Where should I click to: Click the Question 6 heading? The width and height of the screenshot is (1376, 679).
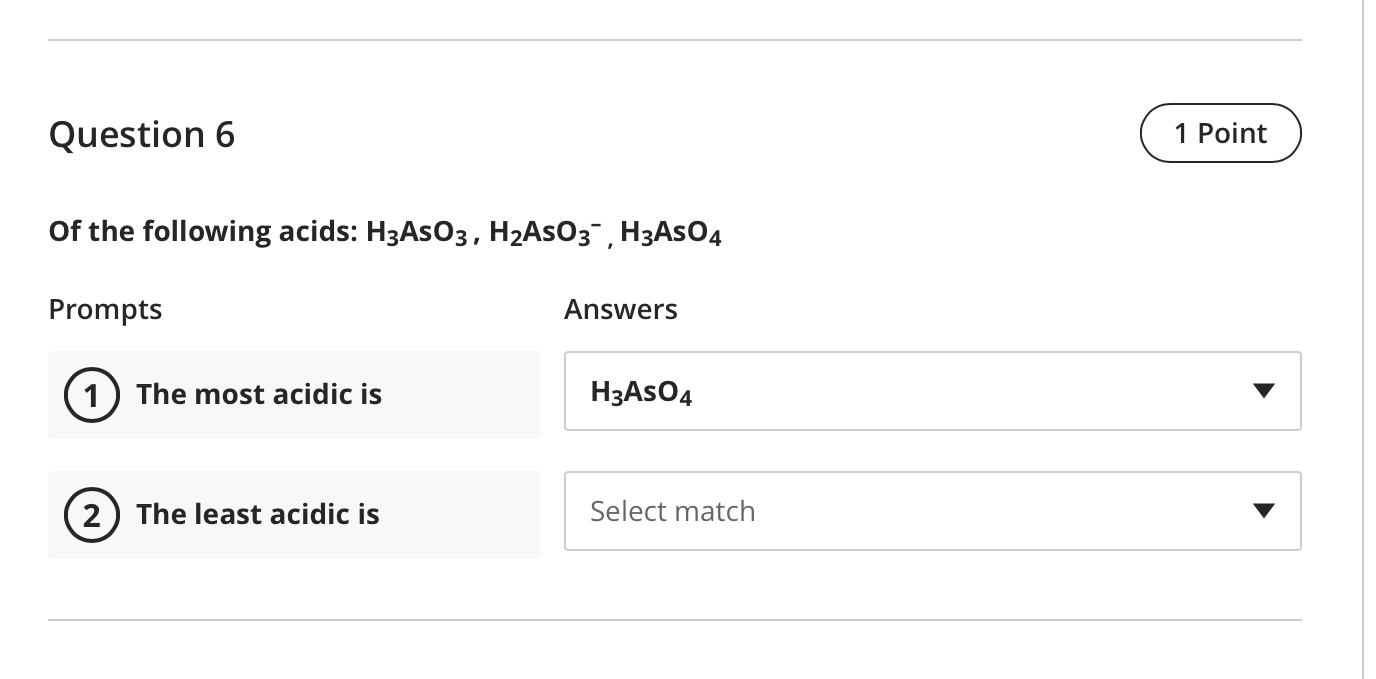142,134
